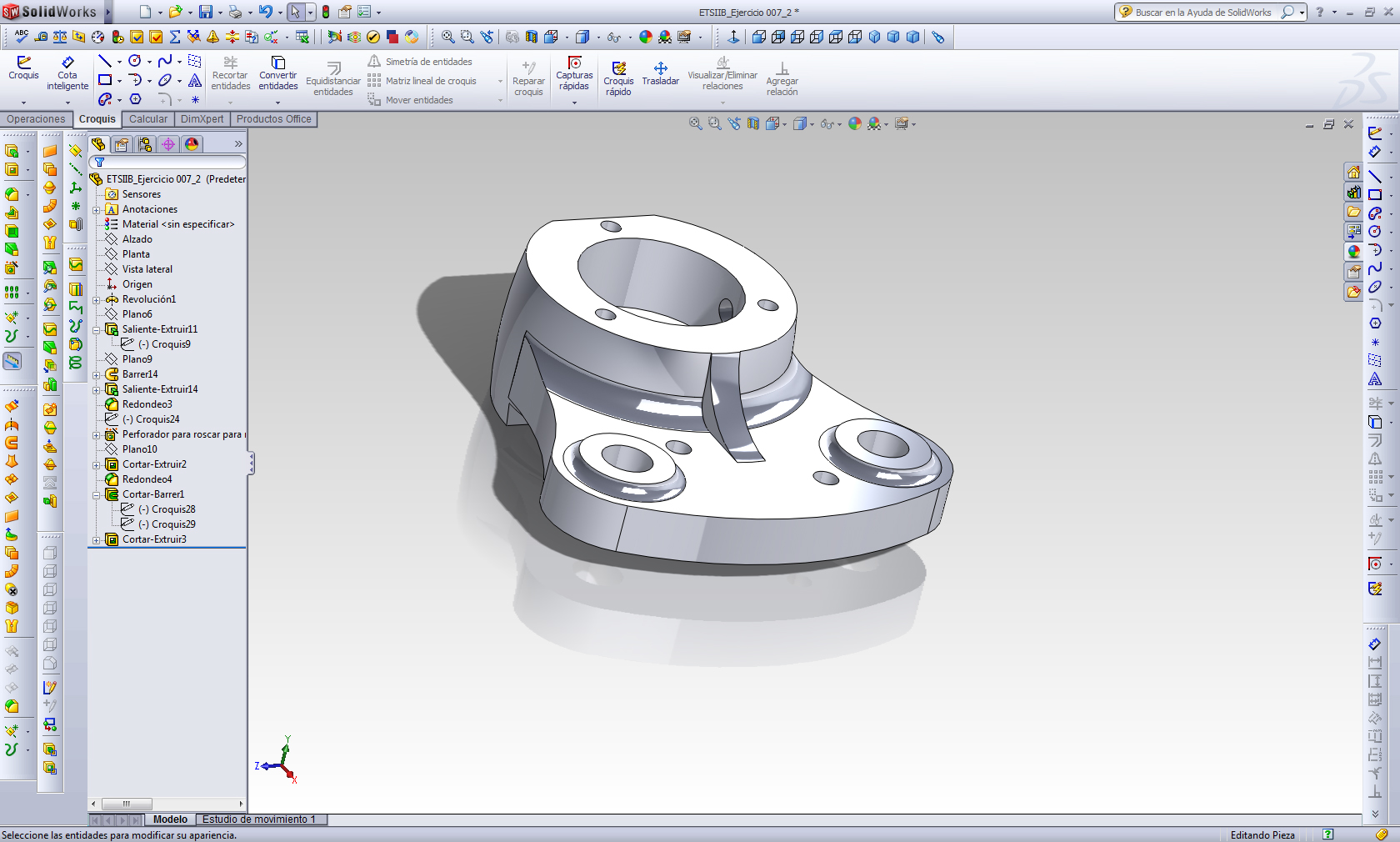Save the part with the diskette icon

[x=205, y=12]
